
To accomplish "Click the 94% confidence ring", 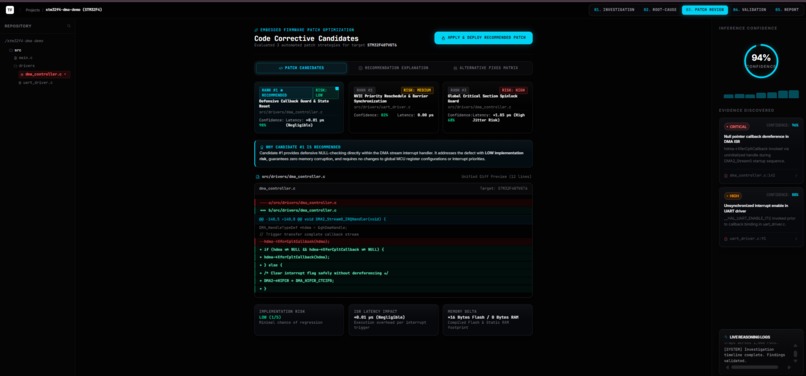I will pos(761,61).
